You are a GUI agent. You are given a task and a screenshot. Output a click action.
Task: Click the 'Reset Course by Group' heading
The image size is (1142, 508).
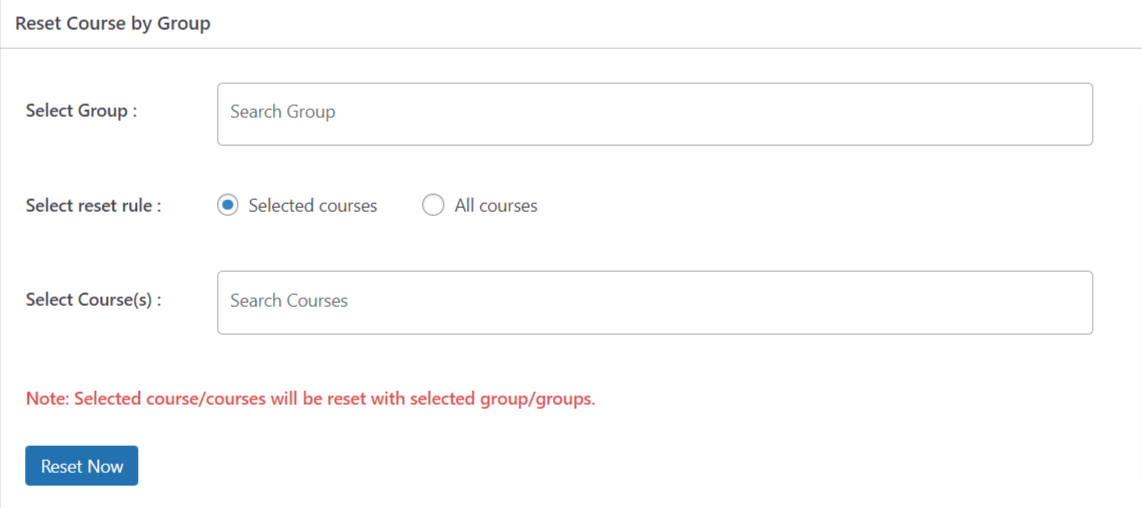[x=113, y=23]
